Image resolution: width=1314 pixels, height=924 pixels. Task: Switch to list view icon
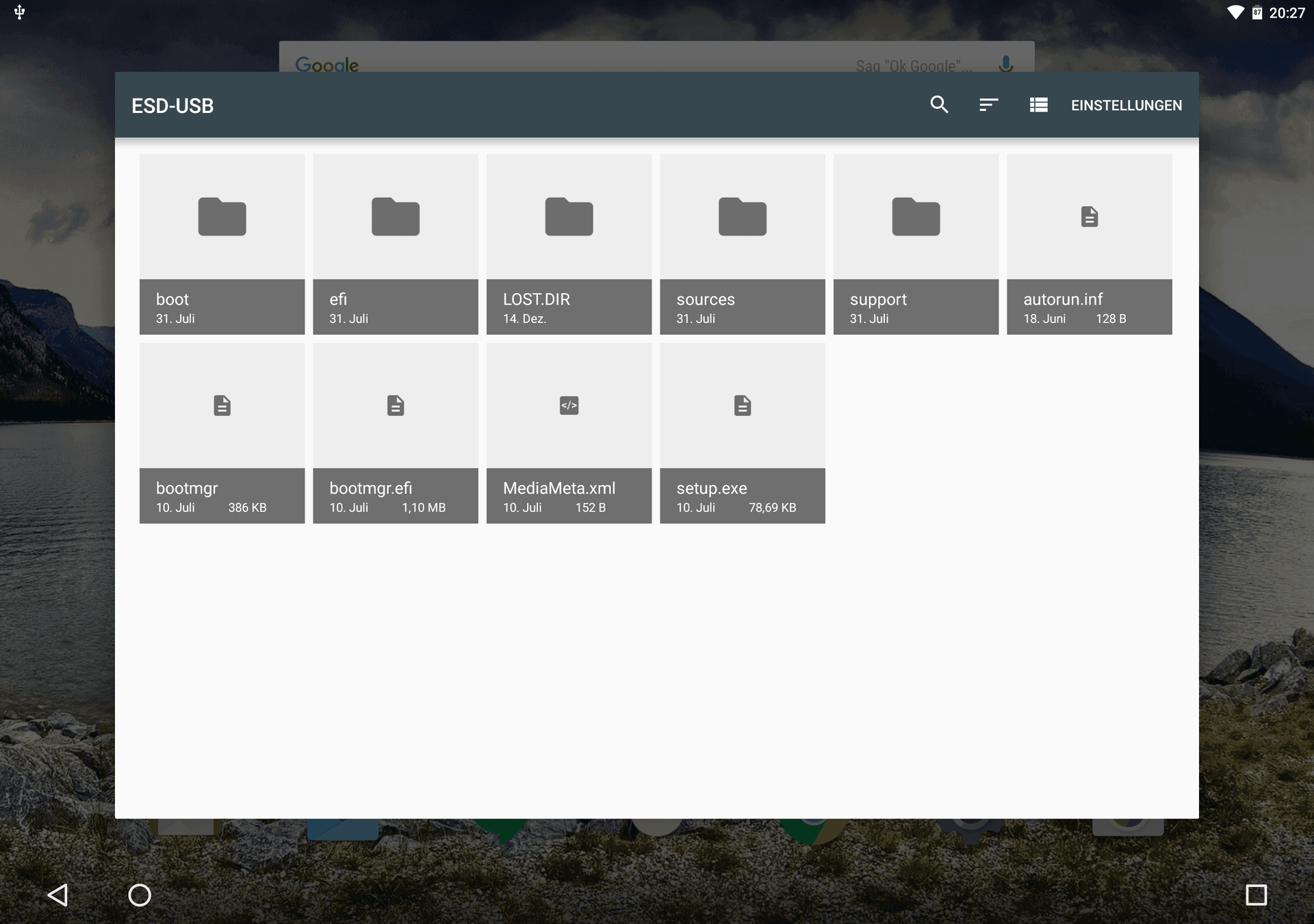pyautogui.click(x=1038, y=105)
